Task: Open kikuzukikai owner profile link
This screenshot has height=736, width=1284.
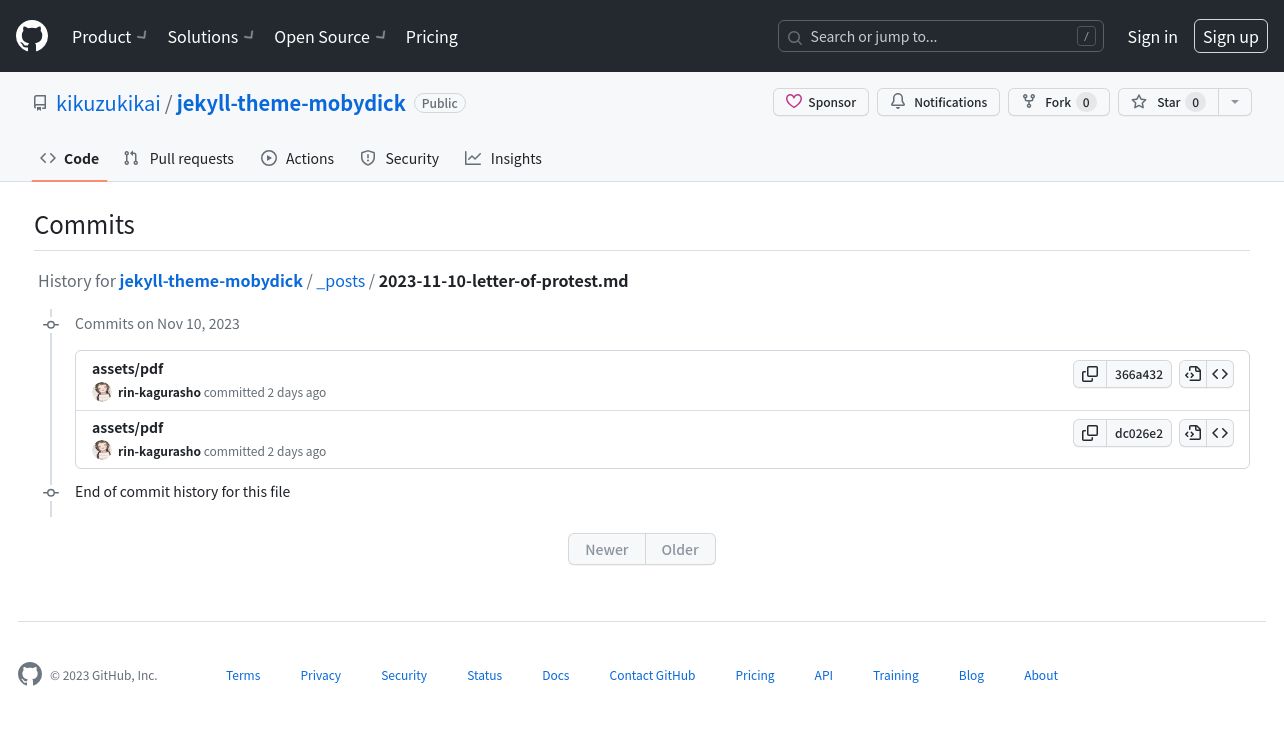Action: (108, 103)
